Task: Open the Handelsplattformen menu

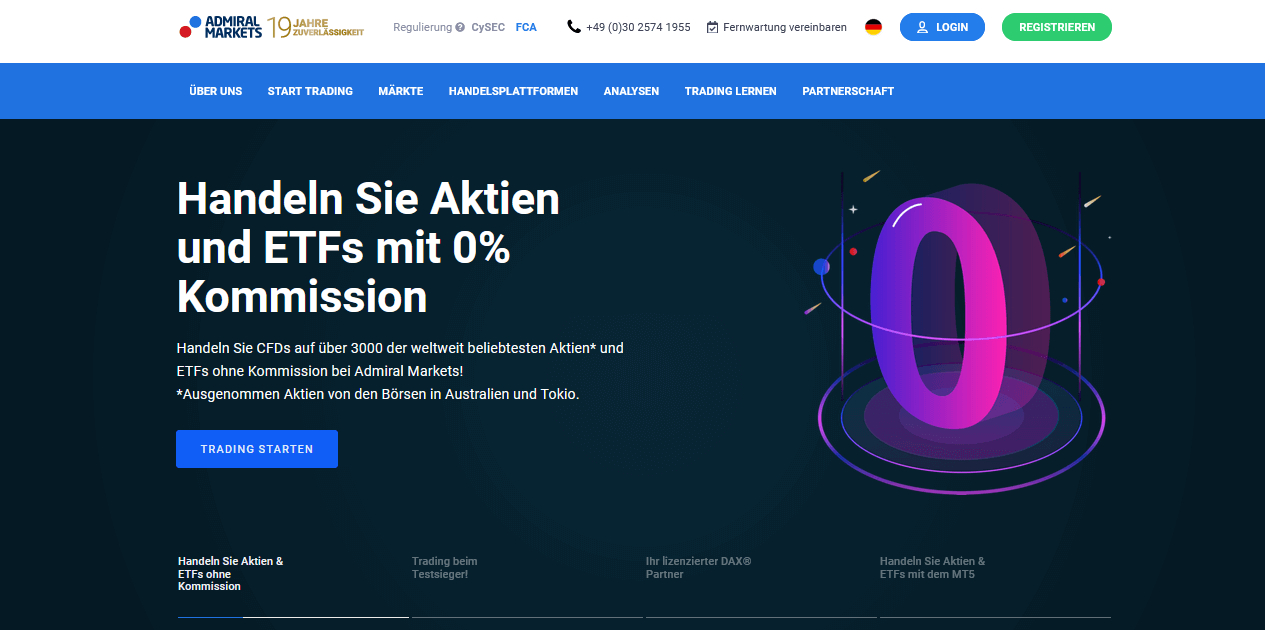Action: 513,91
